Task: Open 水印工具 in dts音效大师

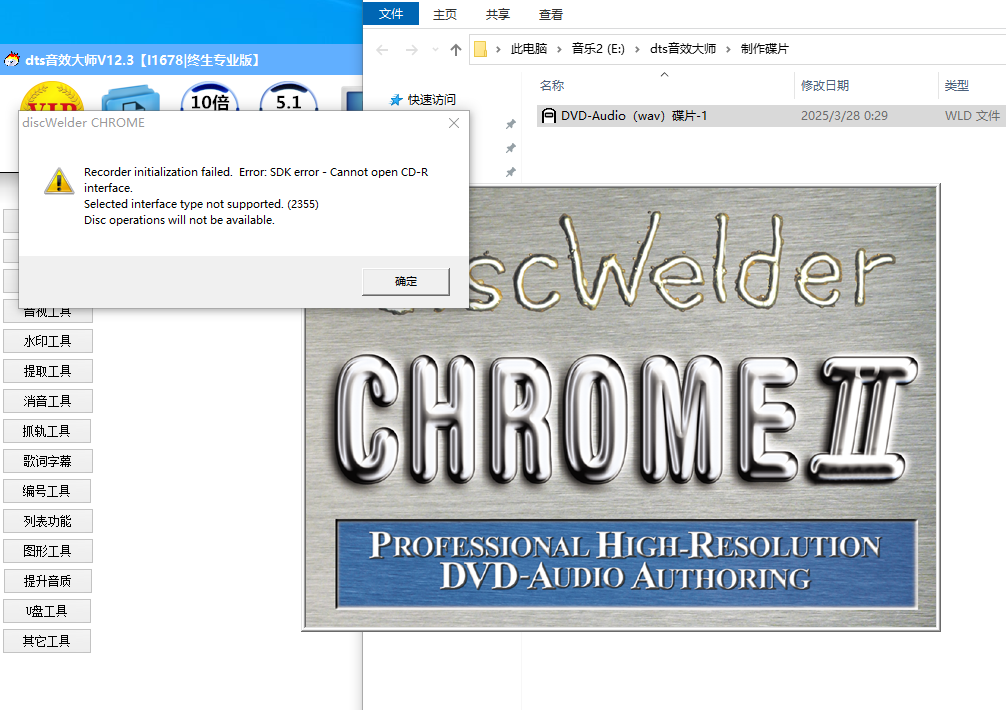Action: click(47, 341)
